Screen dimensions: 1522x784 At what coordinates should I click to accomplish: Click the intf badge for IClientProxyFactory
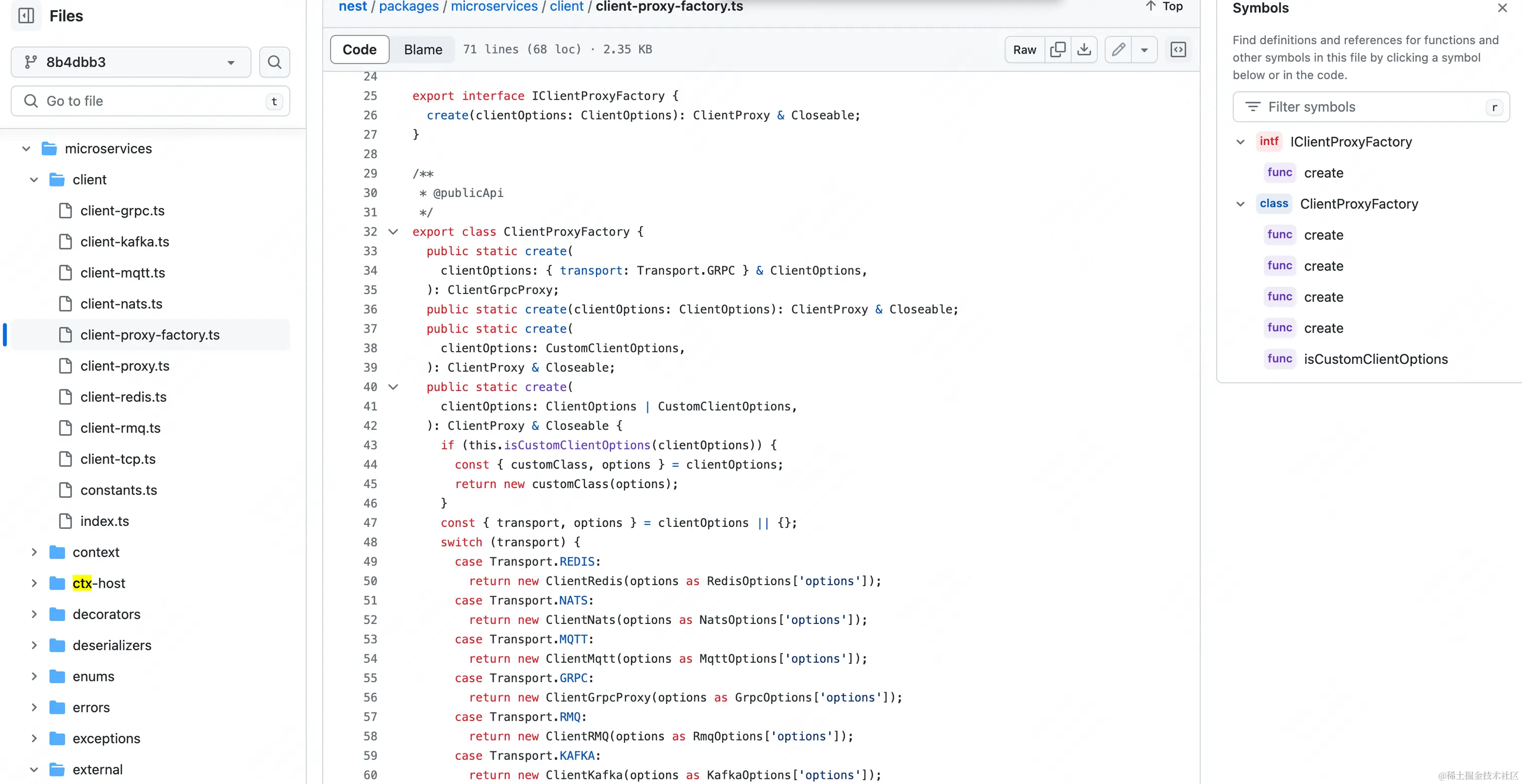(1268, 142)
